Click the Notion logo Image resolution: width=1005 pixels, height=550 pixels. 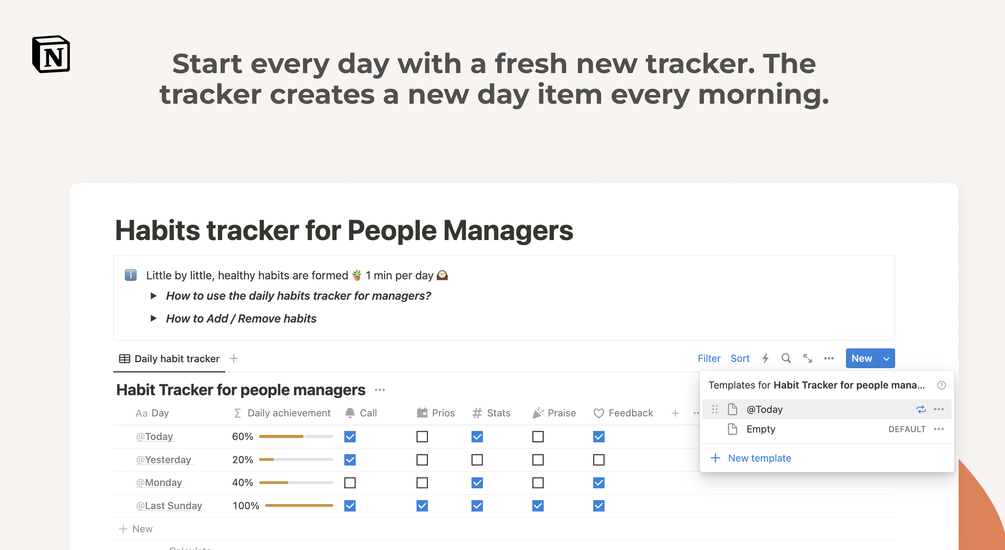[51, 54]
